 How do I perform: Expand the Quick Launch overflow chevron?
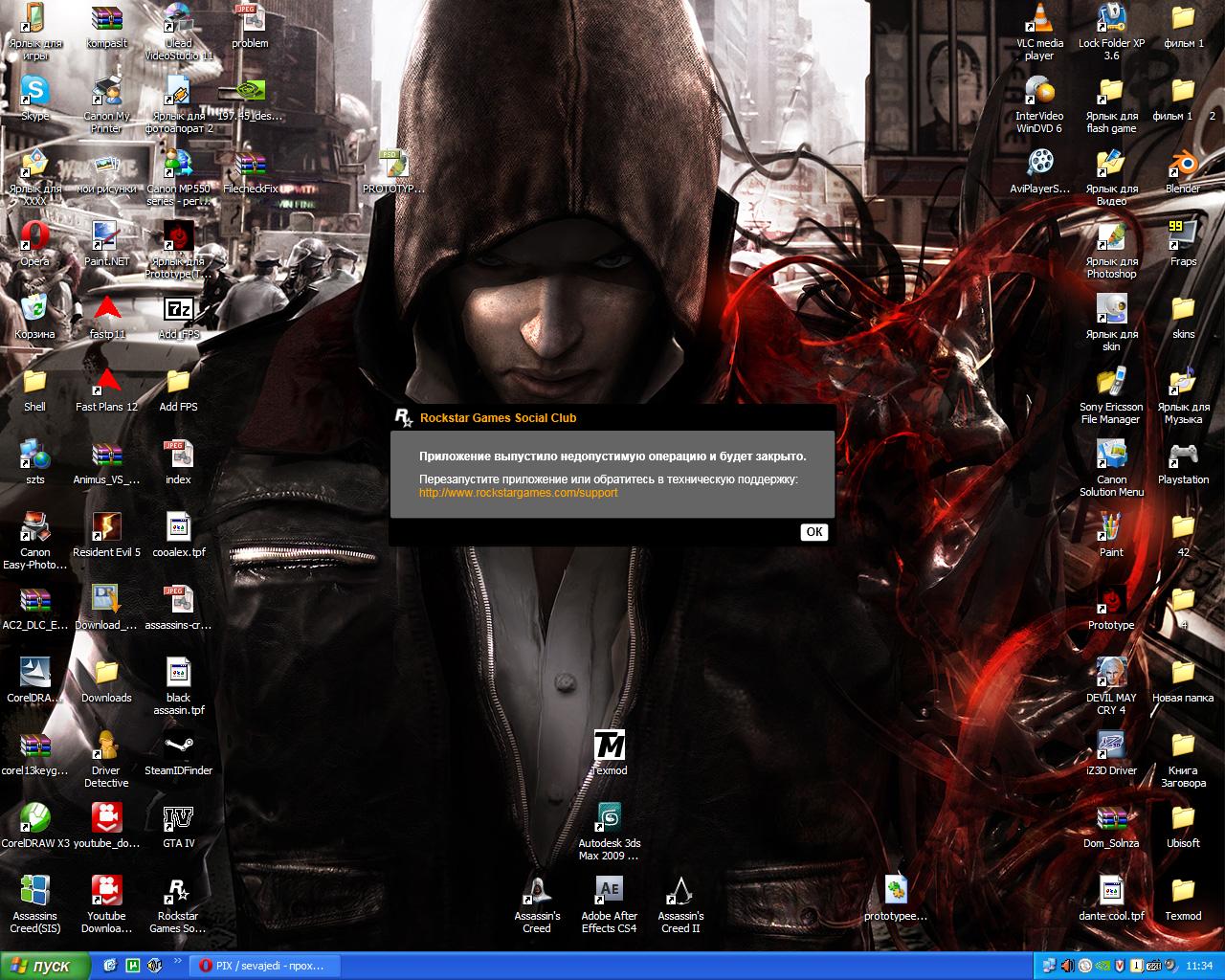[x=178, y=959]
